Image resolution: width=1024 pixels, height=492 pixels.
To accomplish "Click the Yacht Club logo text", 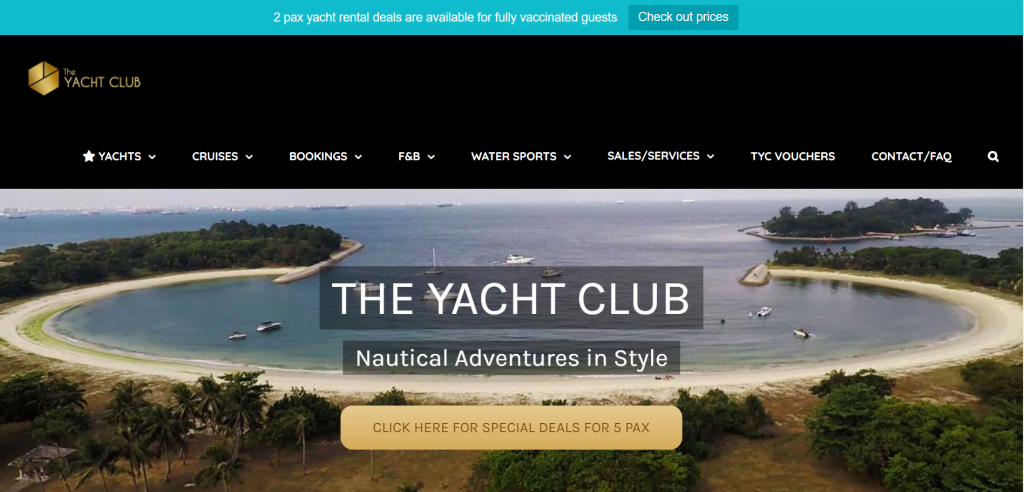I will tap(101, 80).
